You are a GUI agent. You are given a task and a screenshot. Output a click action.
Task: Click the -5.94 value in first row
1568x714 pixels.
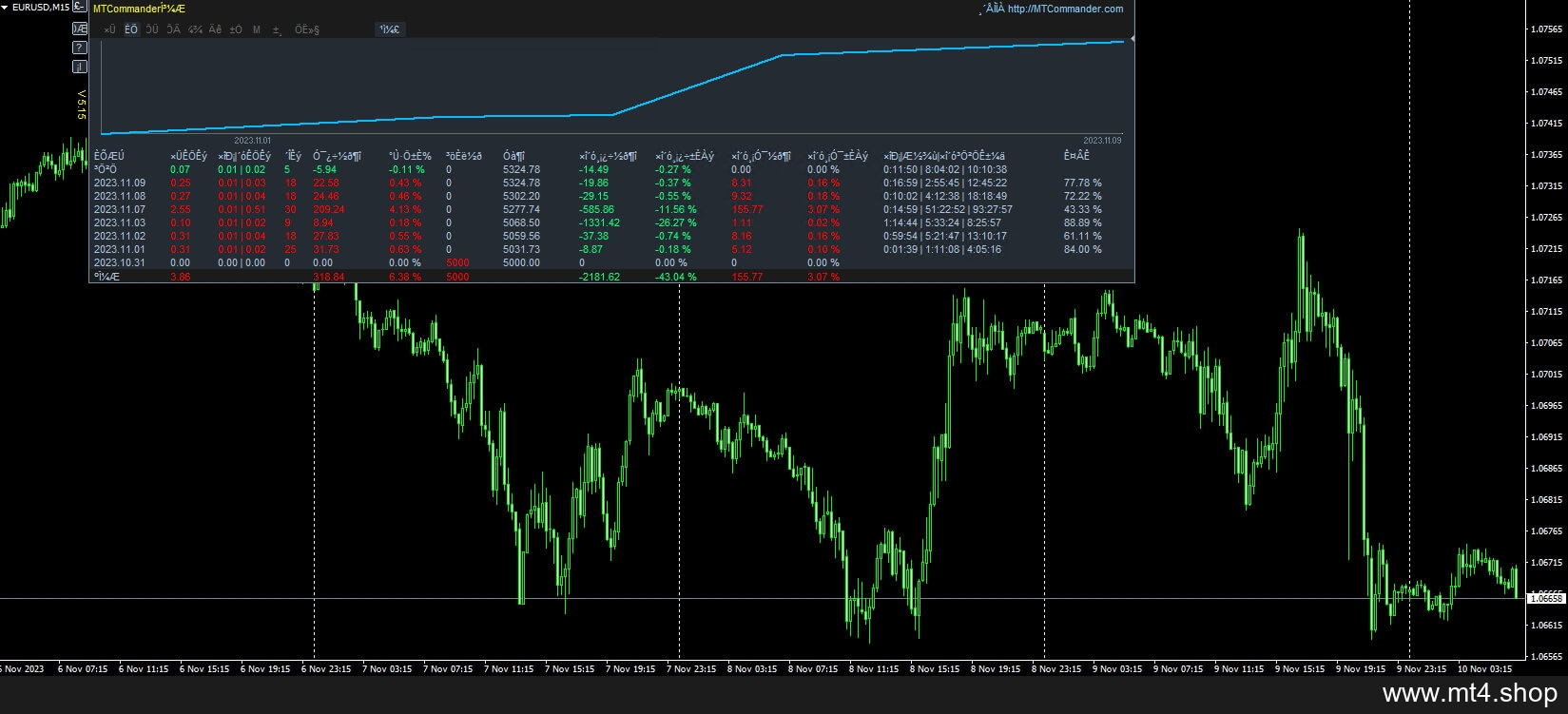click(325, 169)
